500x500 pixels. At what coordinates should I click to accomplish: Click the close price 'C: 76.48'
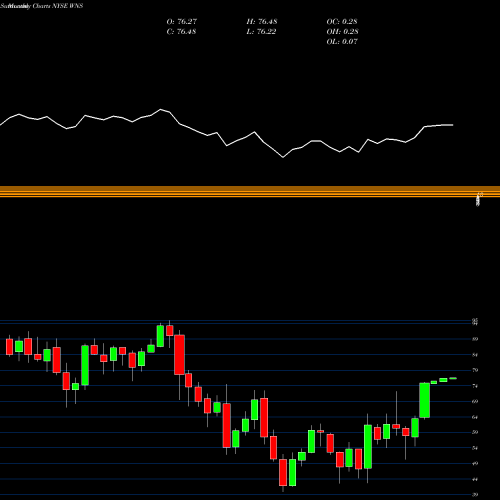181,31
